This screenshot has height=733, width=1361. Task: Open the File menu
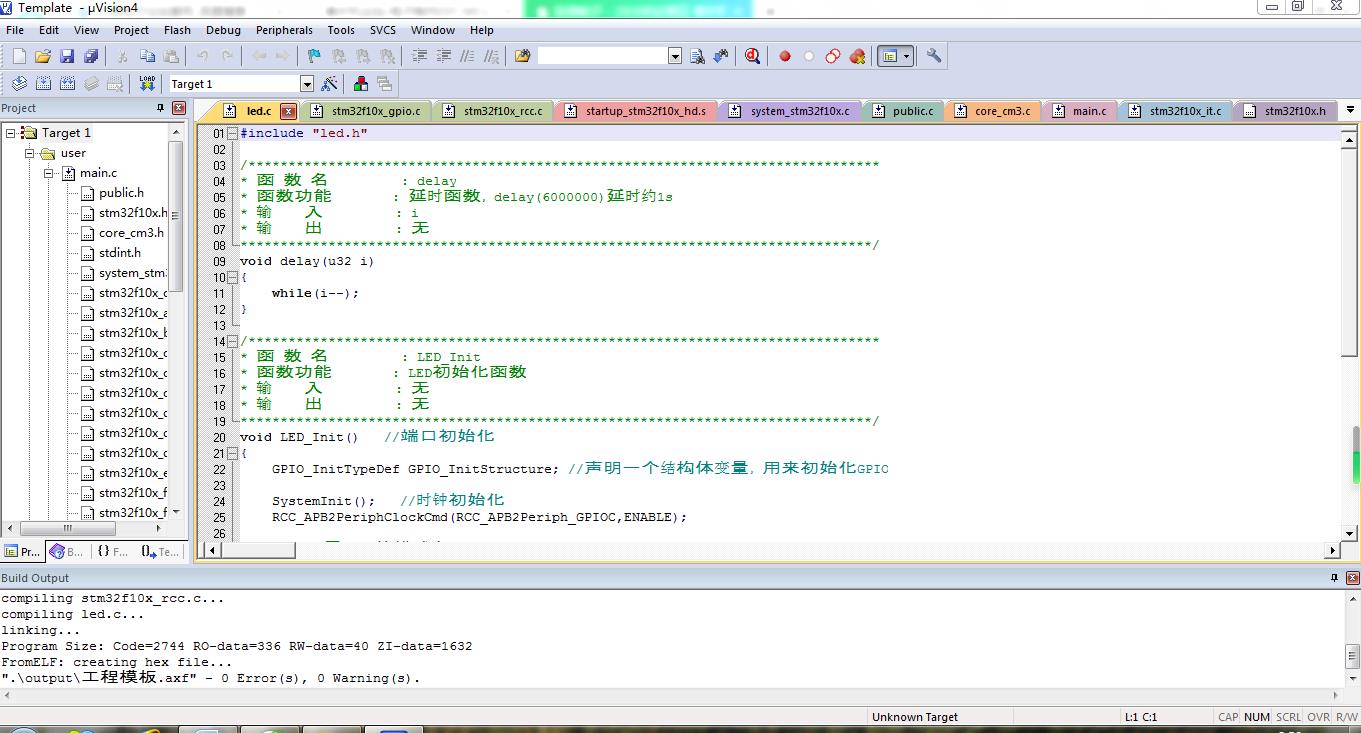coord(15,30)
